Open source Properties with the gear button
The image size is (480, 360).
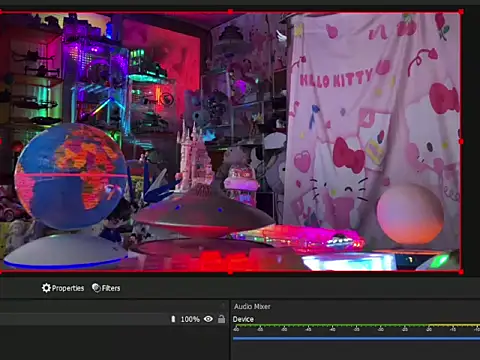coord(63,288)
